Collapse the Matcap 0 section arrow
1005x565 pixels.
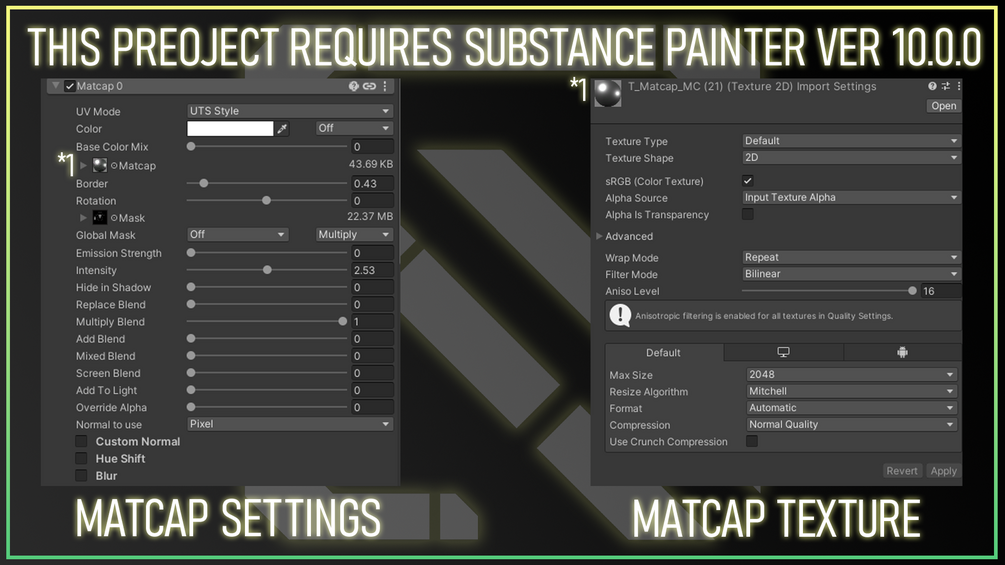pos(56,86)
